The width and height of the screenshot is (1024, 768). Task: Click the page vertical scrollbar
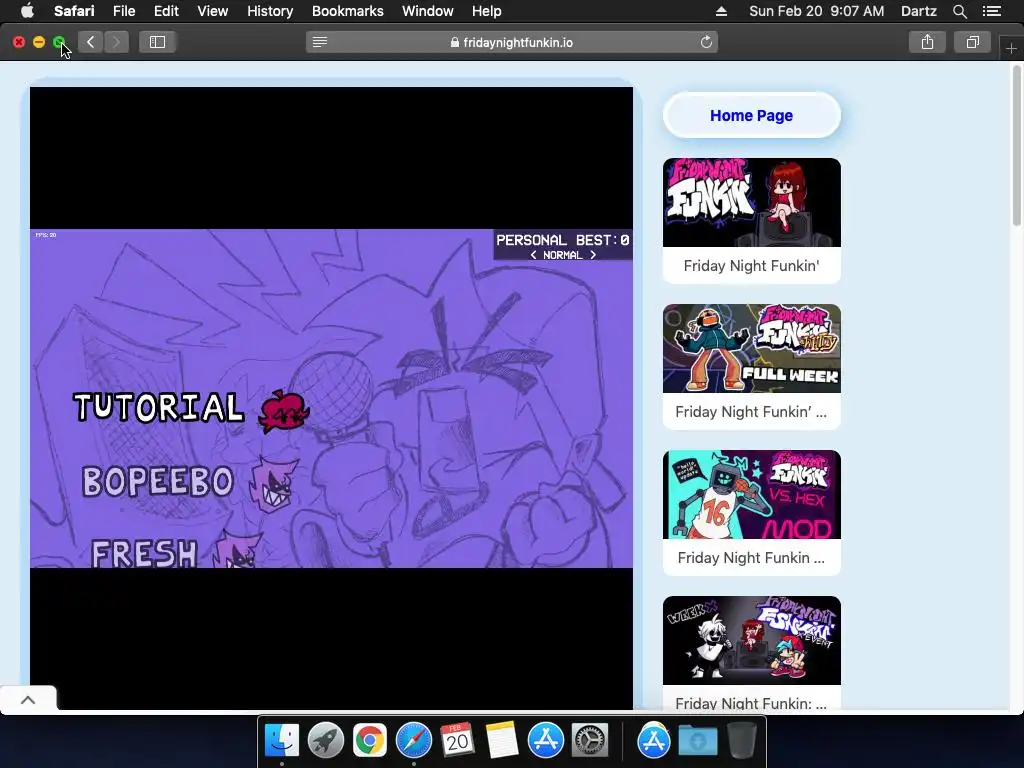1017,146
